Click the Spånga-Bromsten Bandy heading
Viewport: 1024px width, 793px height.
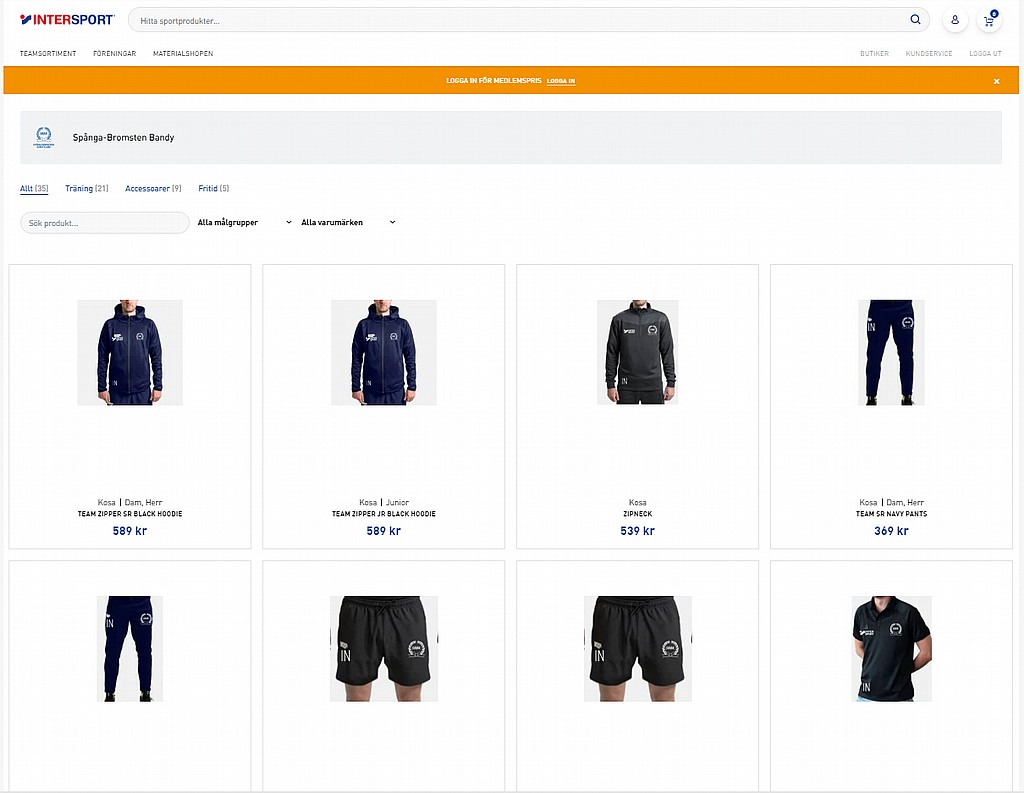click(123, 138)
